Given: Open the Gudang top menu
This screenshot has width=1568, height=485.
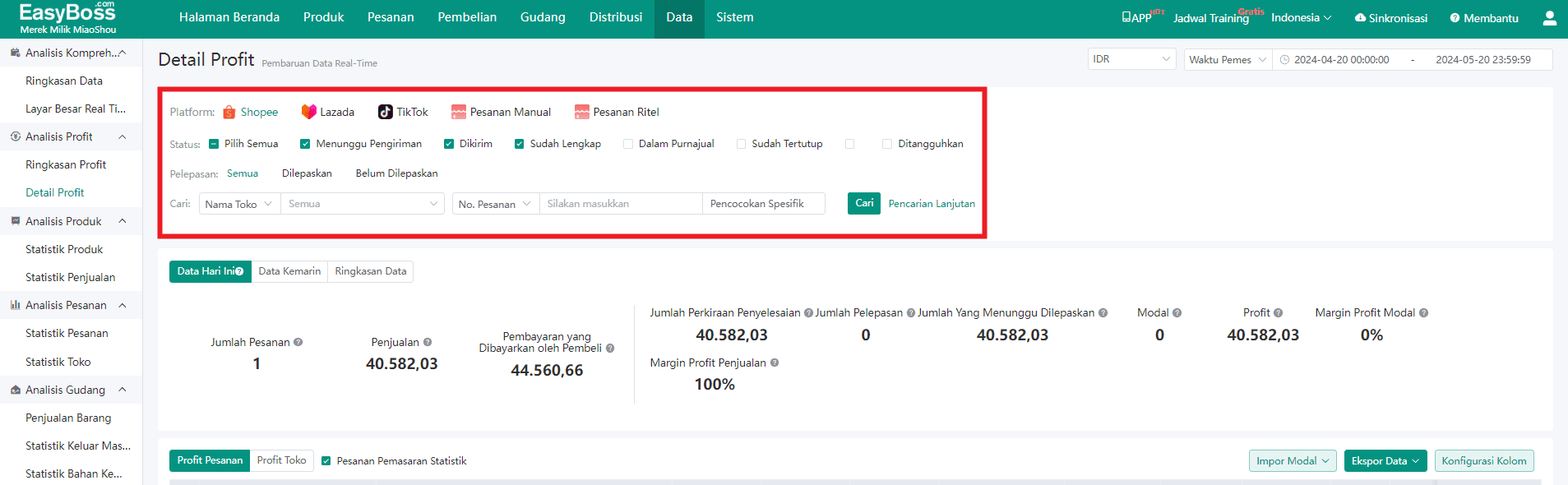Looking at the screenshot, I should tap(543, 17).
